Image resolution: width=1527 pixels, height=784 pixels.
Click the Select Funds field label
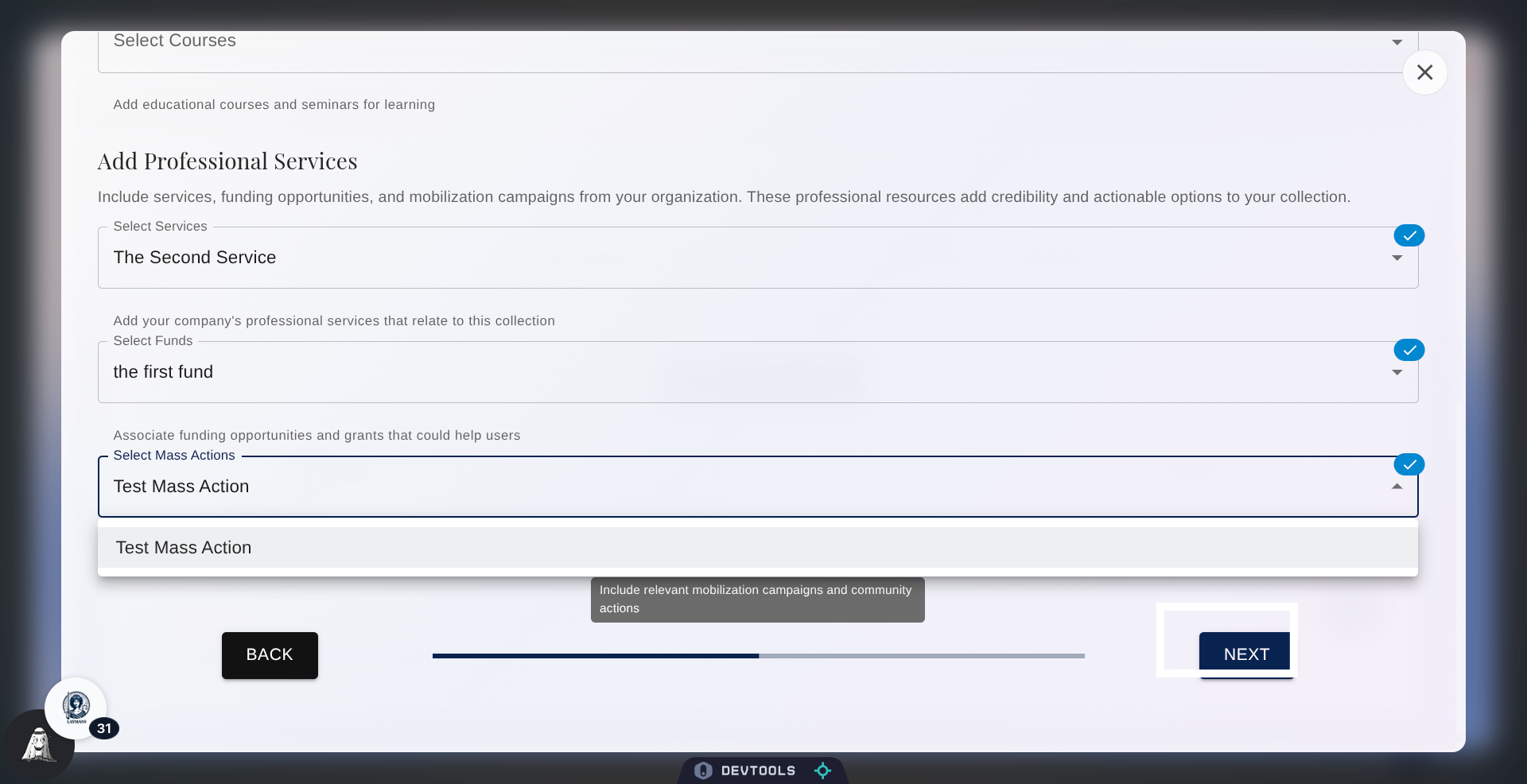pos(153,341)
